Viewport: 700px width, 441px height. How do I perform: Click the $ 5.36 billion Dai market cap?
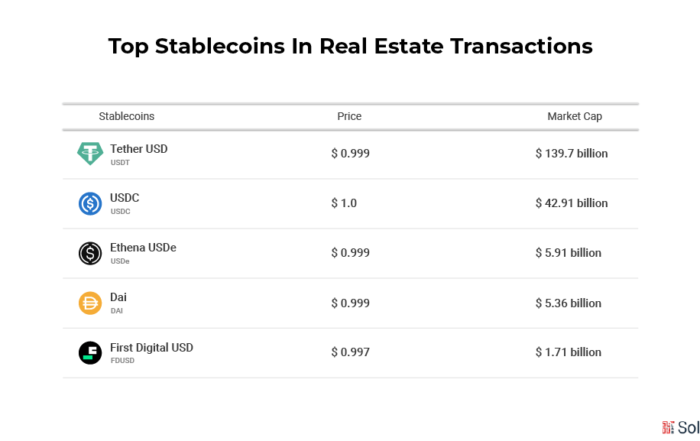point(568,303)
